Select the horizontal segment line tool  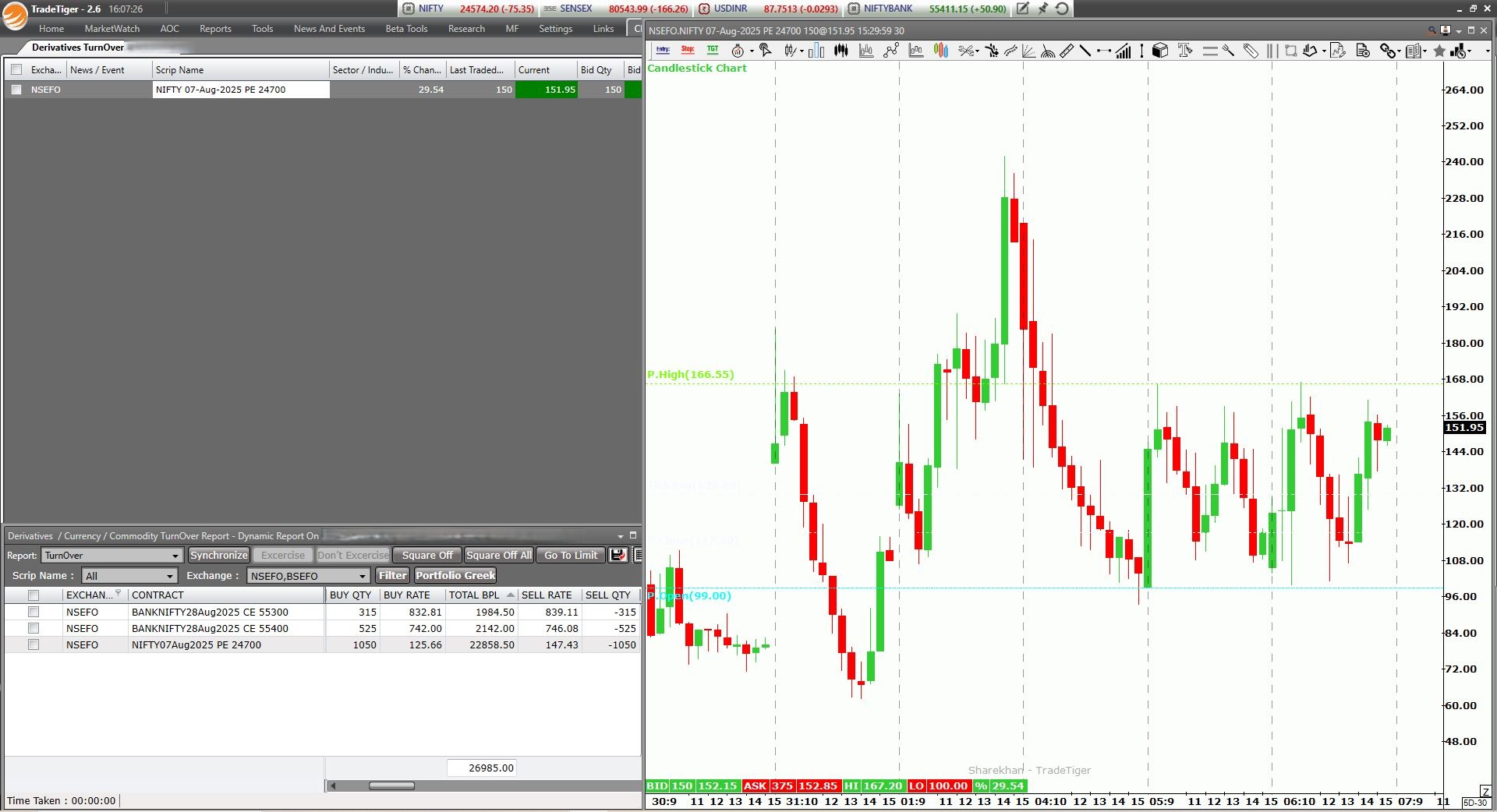click(1103, 51)
